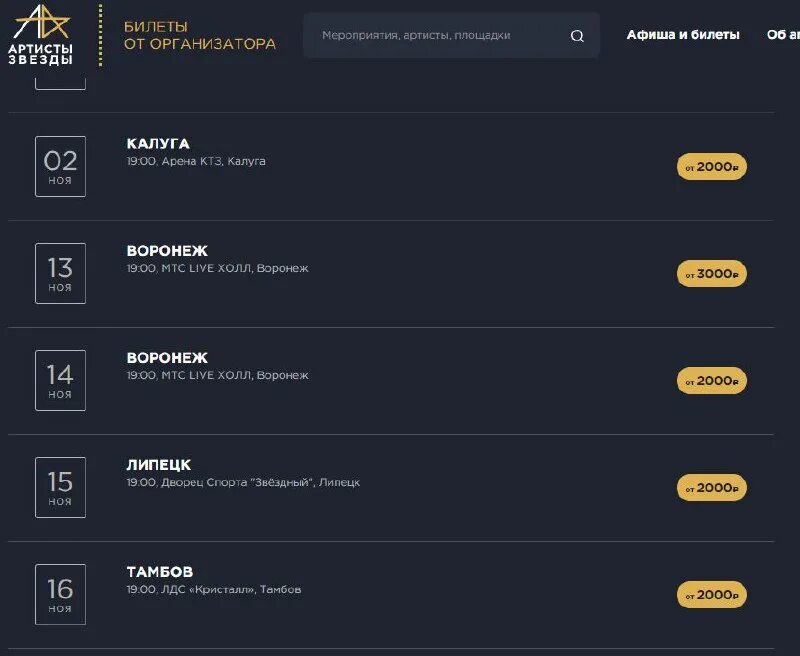Click the 15 НОЯ date box
This screenshot has height=656, width=800.
click(60, 487)
